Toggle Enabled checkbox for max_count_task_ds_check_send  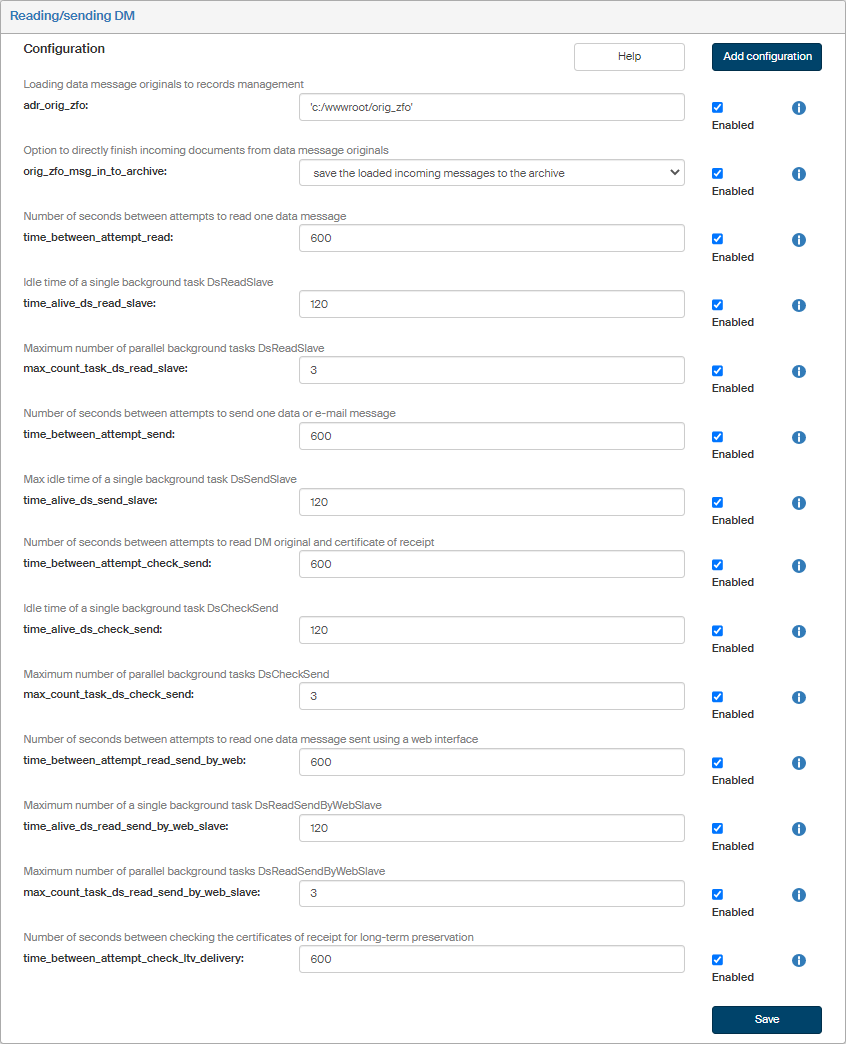717,697
